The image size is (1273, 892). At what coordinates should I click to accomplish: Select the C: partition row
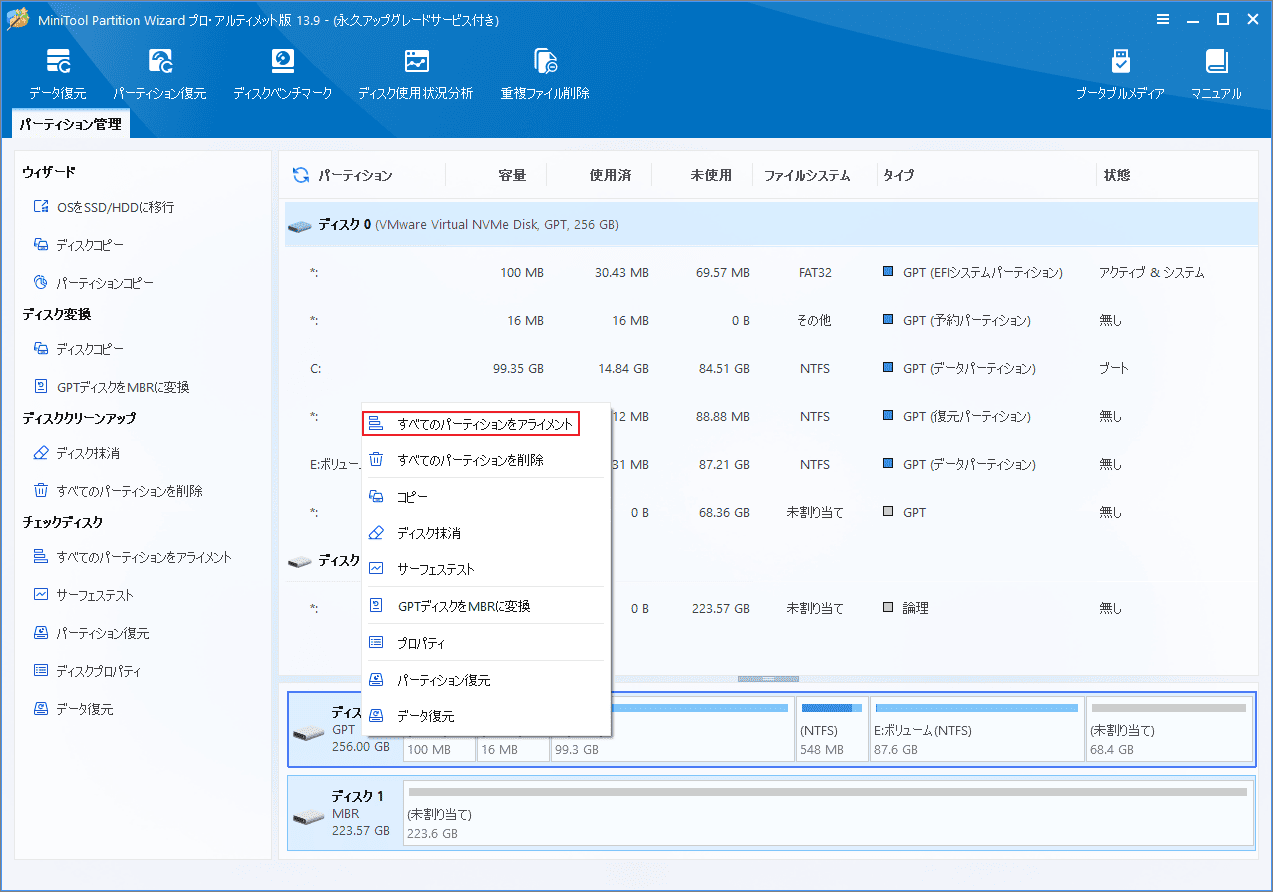tap(771, 368)
